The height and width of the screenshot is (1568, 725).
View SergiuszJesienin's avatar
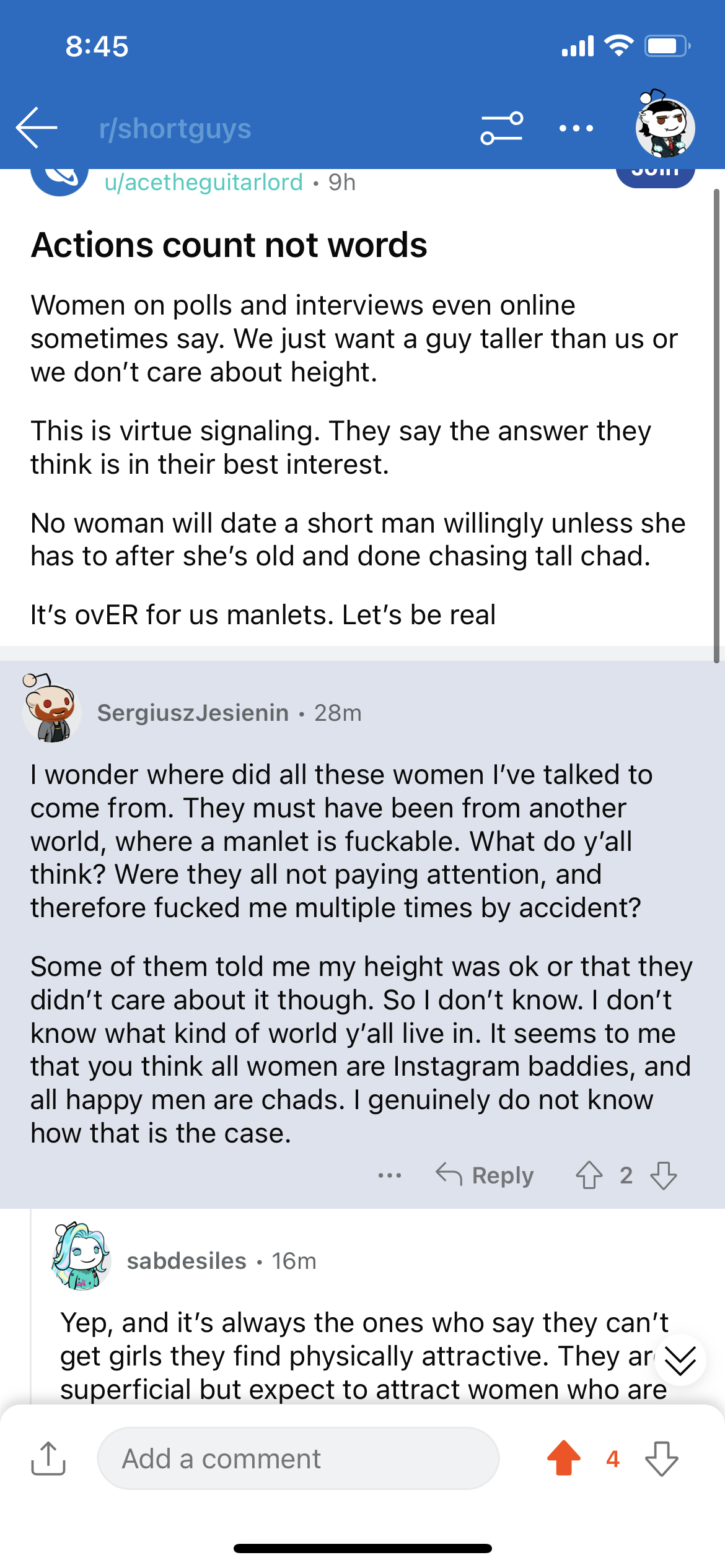point(51,708)
